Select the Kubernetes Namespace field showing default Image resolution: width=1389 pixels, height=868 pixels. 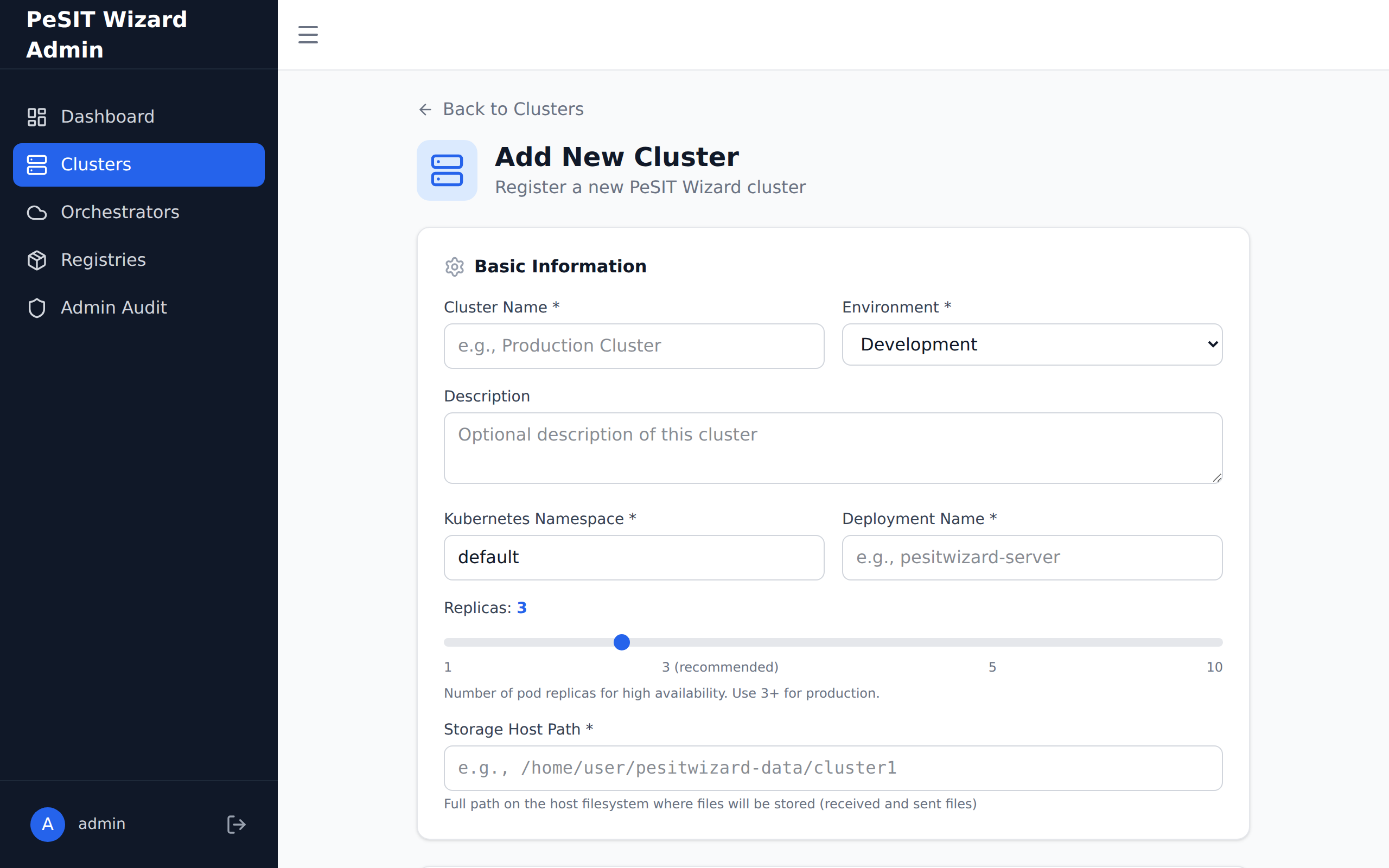coord(633,557)
